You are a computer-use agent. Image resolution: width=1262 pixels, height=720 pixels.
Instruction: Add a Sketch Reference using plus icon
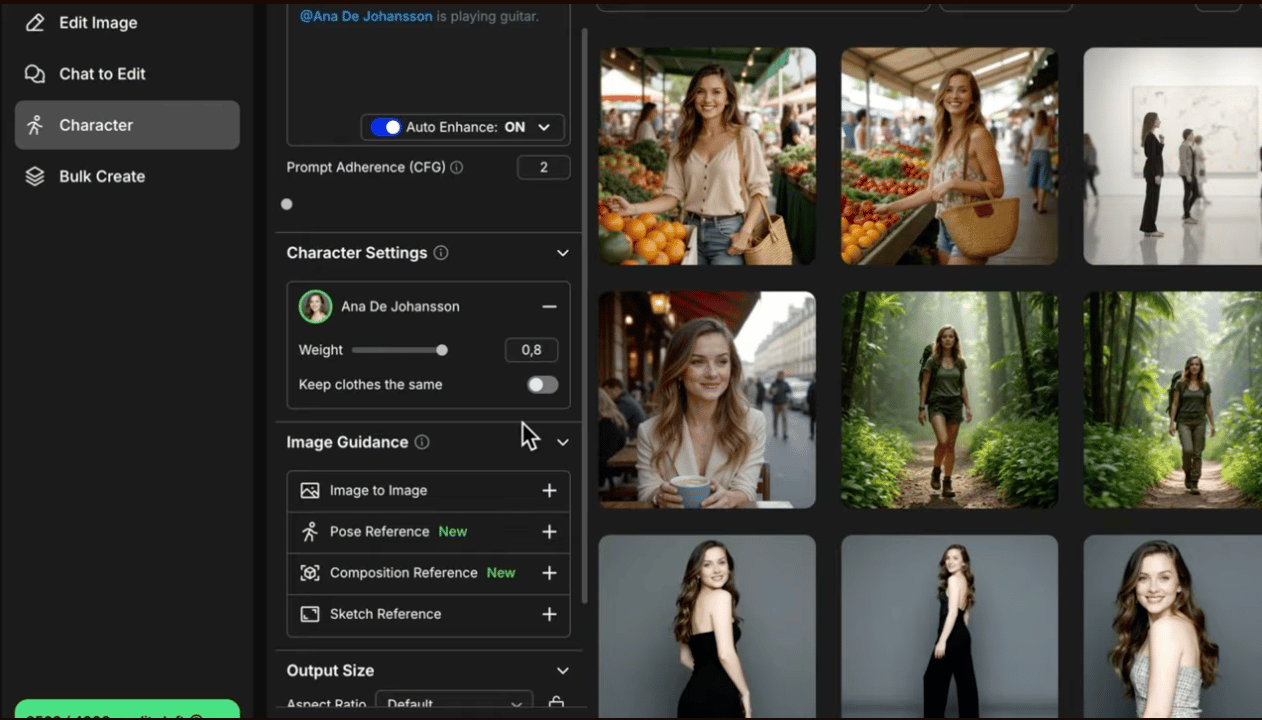549,614
